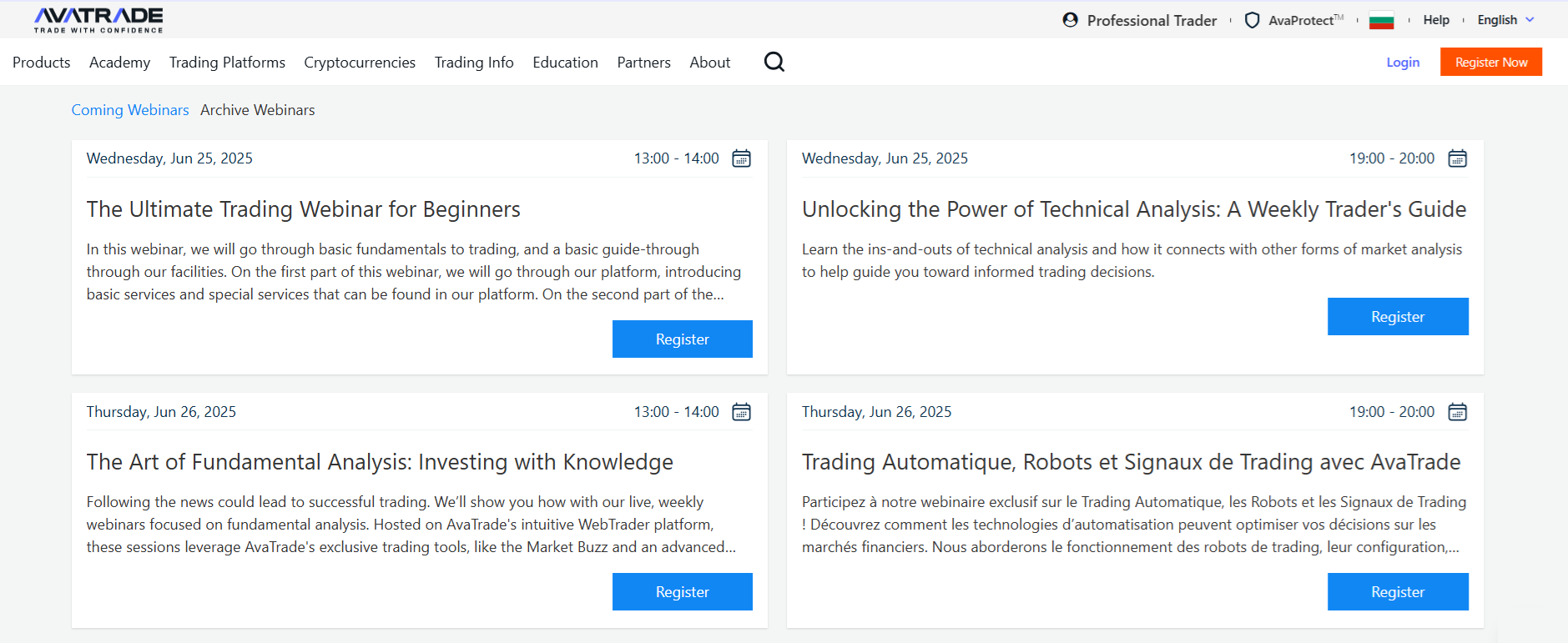1568x643 pixels.
Task: Click the French description of Trading Automatique webinar
Action: [1134, 525]
